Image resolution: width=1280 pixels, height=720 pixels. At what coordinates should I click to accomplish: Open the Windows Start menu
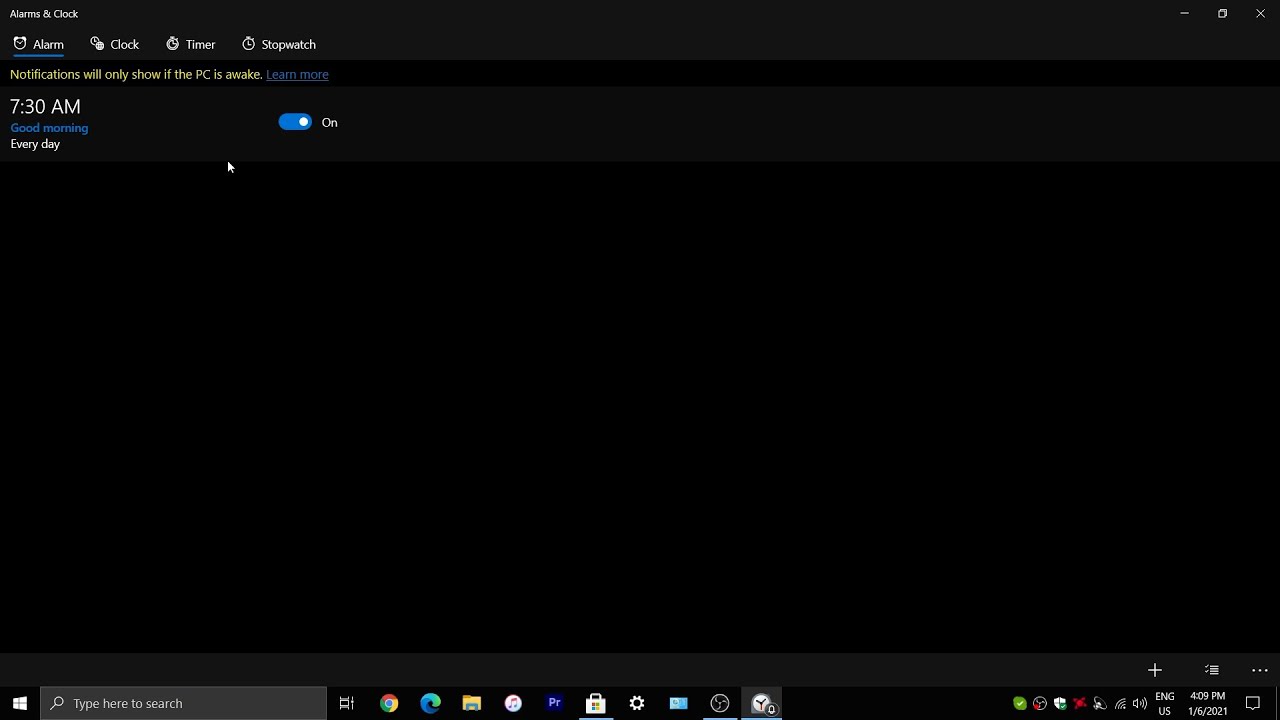click(20, 703)
